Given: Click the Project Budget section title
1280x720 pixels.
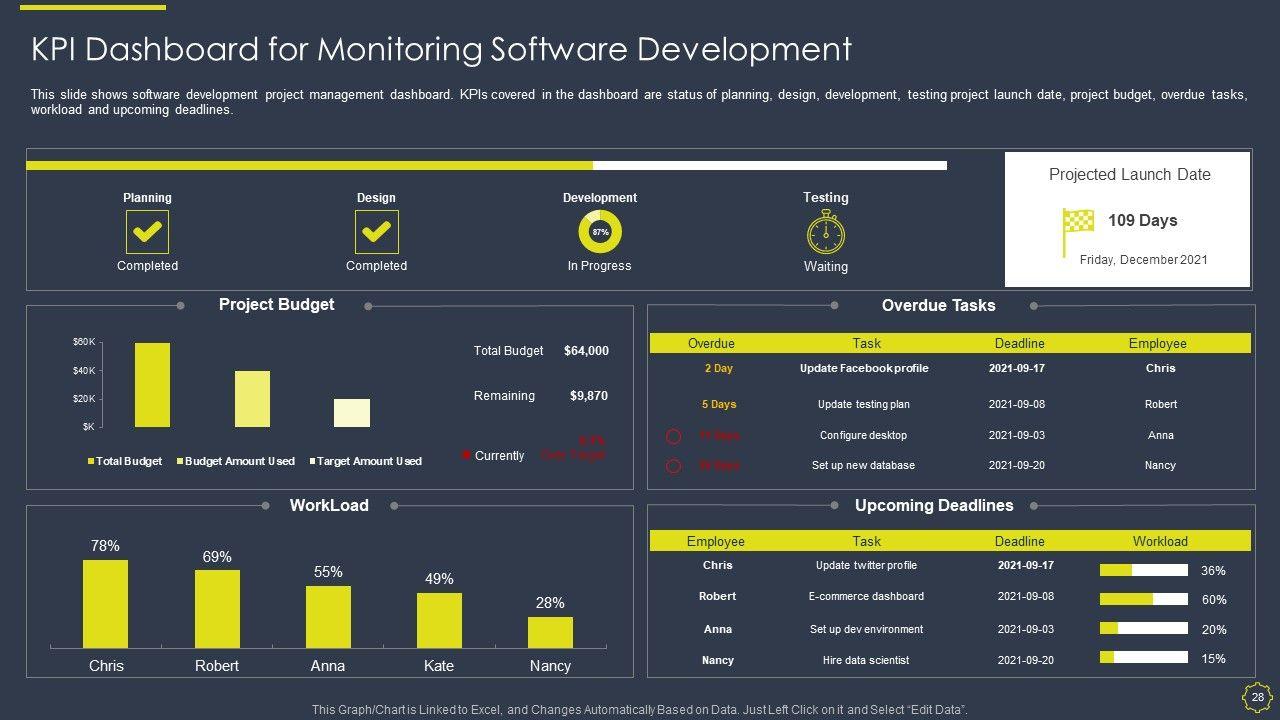Looking at the screenshot, I should [276, 305].
